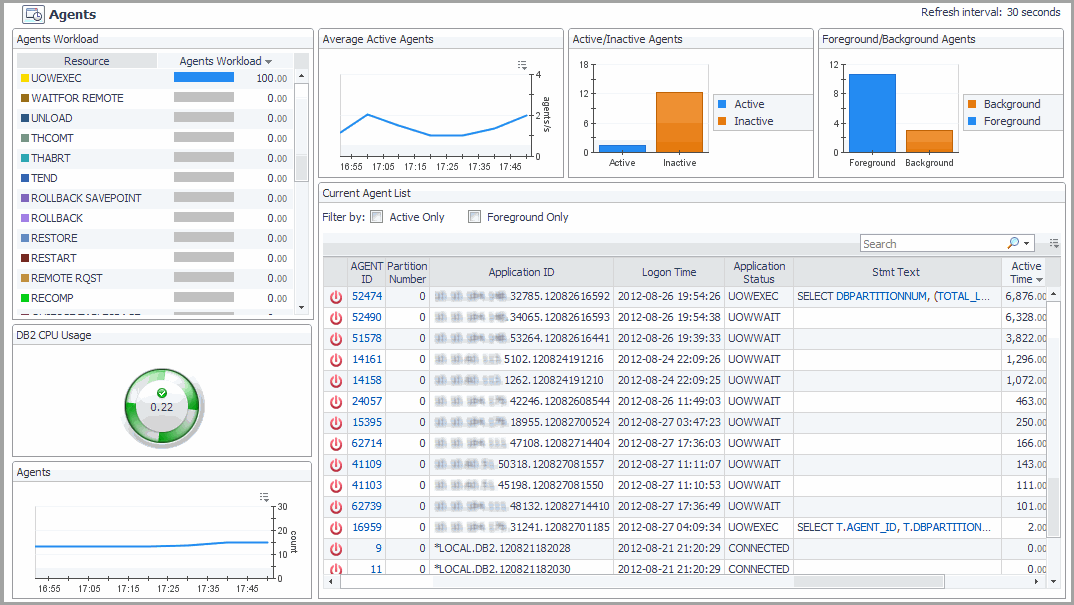Sort by the Active Time column
Screen dimensions: 1074x605
(1025, 273)
